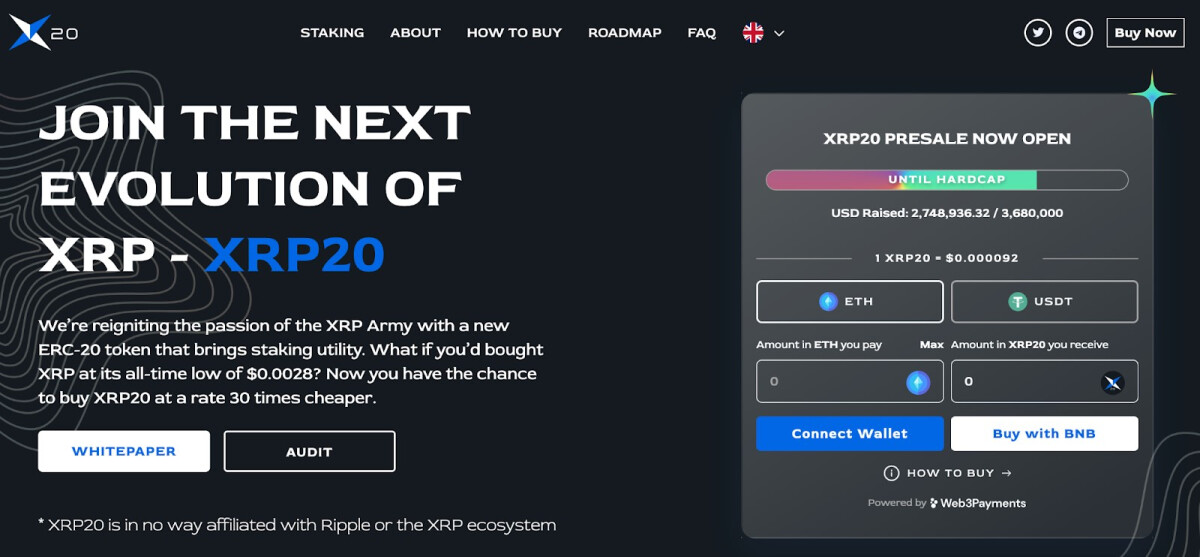Expand the language dropdown chevron

[779, 33]
